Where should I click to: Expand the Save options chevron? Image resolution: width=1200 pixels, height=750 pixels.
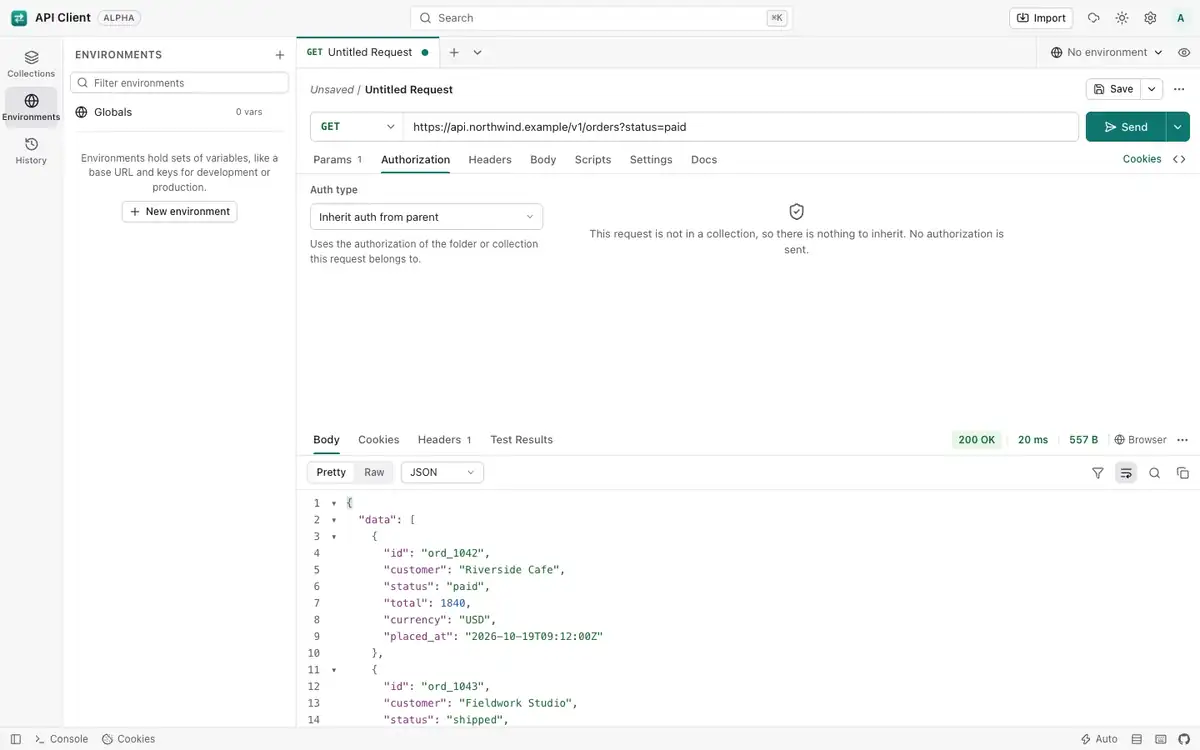(1152, 89)
